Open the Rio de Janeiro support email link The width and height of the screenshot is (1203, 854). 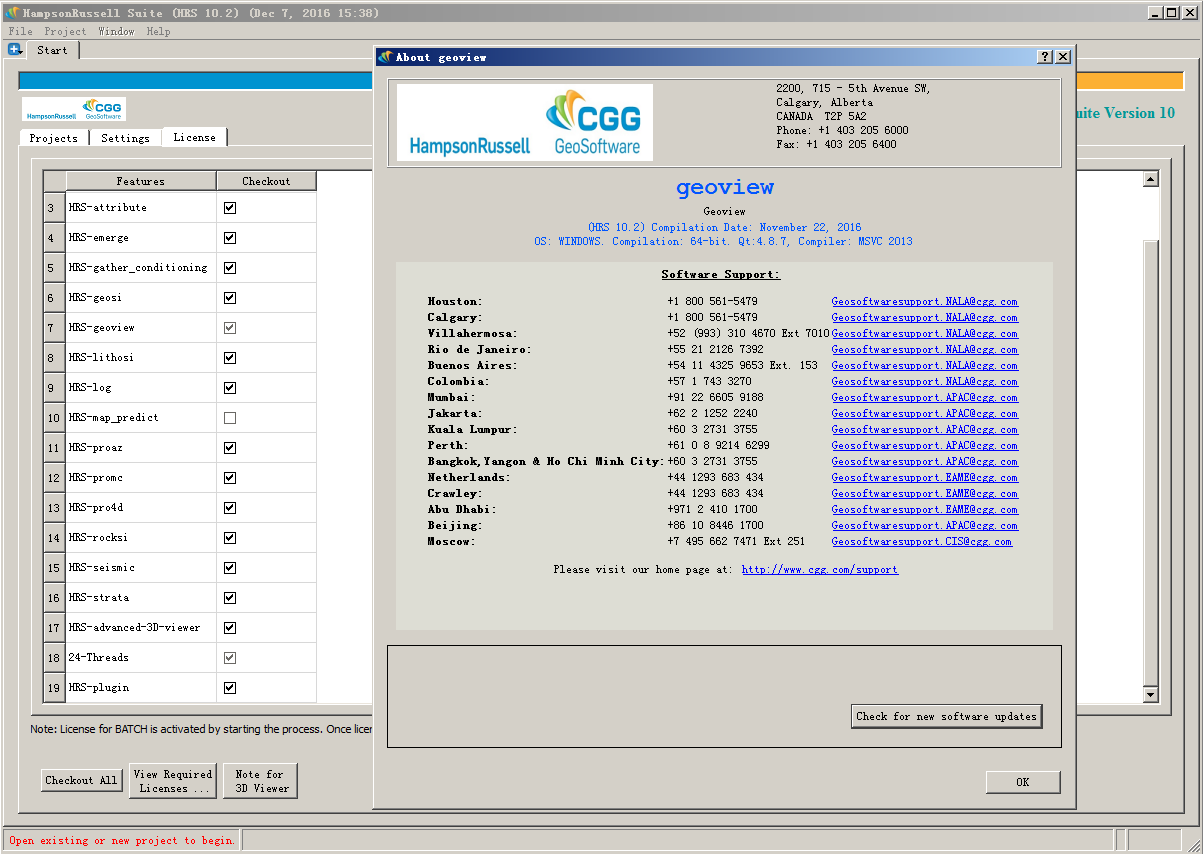coord(925,350)
